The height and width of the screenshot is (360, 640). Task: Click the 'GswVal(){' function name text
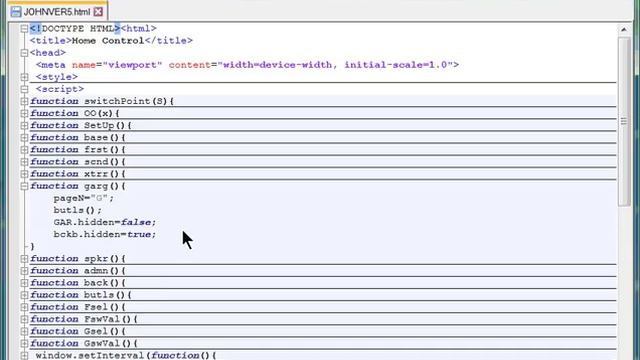tap(111, 343)
